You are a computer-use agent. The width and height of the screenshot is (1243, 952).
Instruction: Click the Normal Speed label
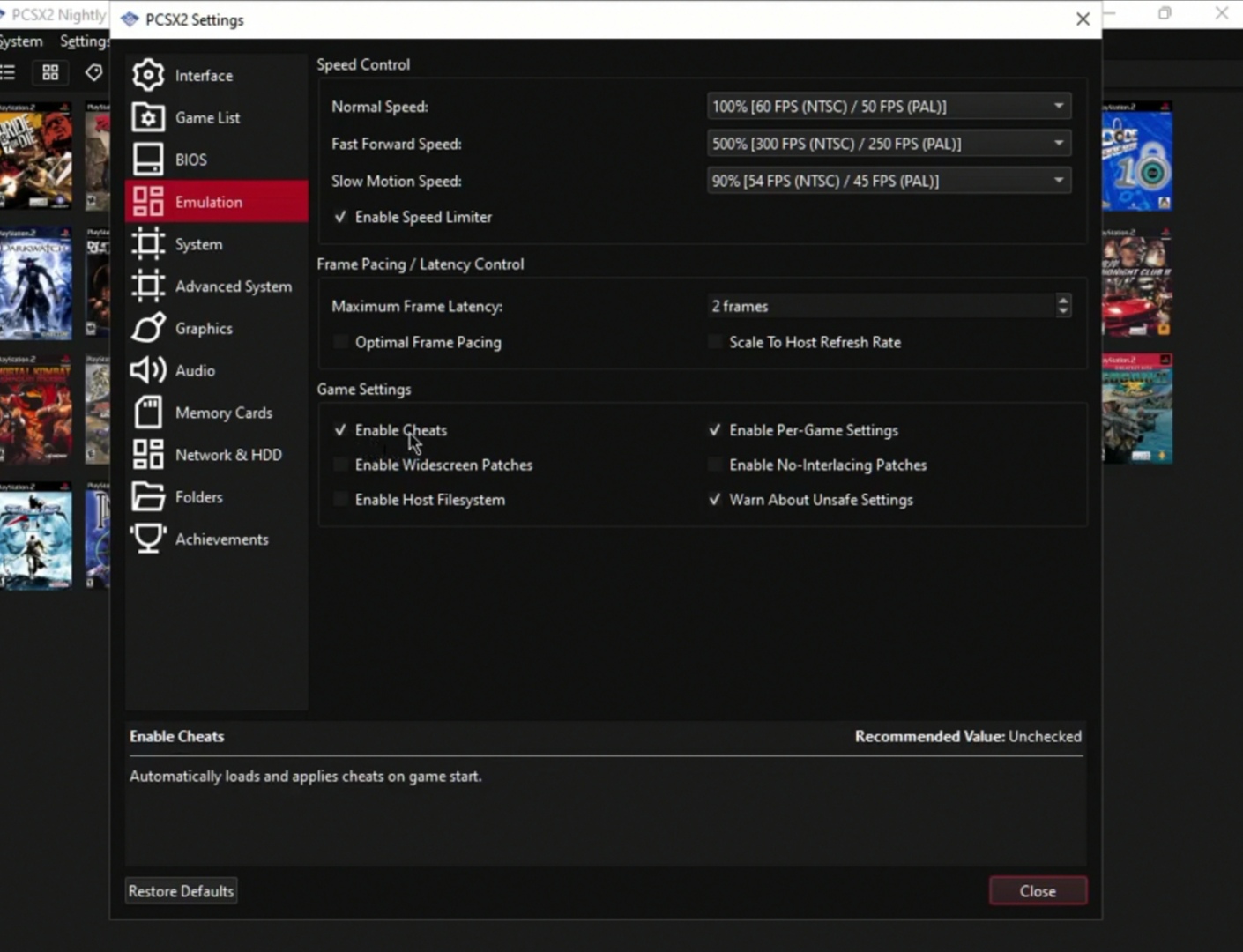[x=380, y=107]
